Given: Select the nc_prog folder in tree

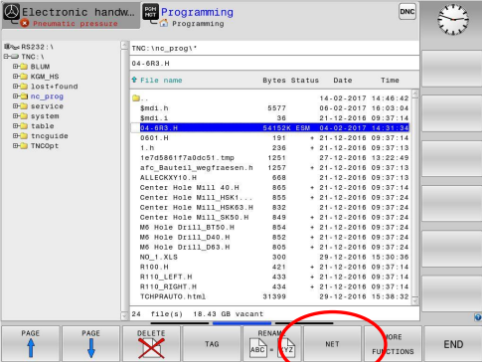Looking at the screenshot, I should 47,96.
